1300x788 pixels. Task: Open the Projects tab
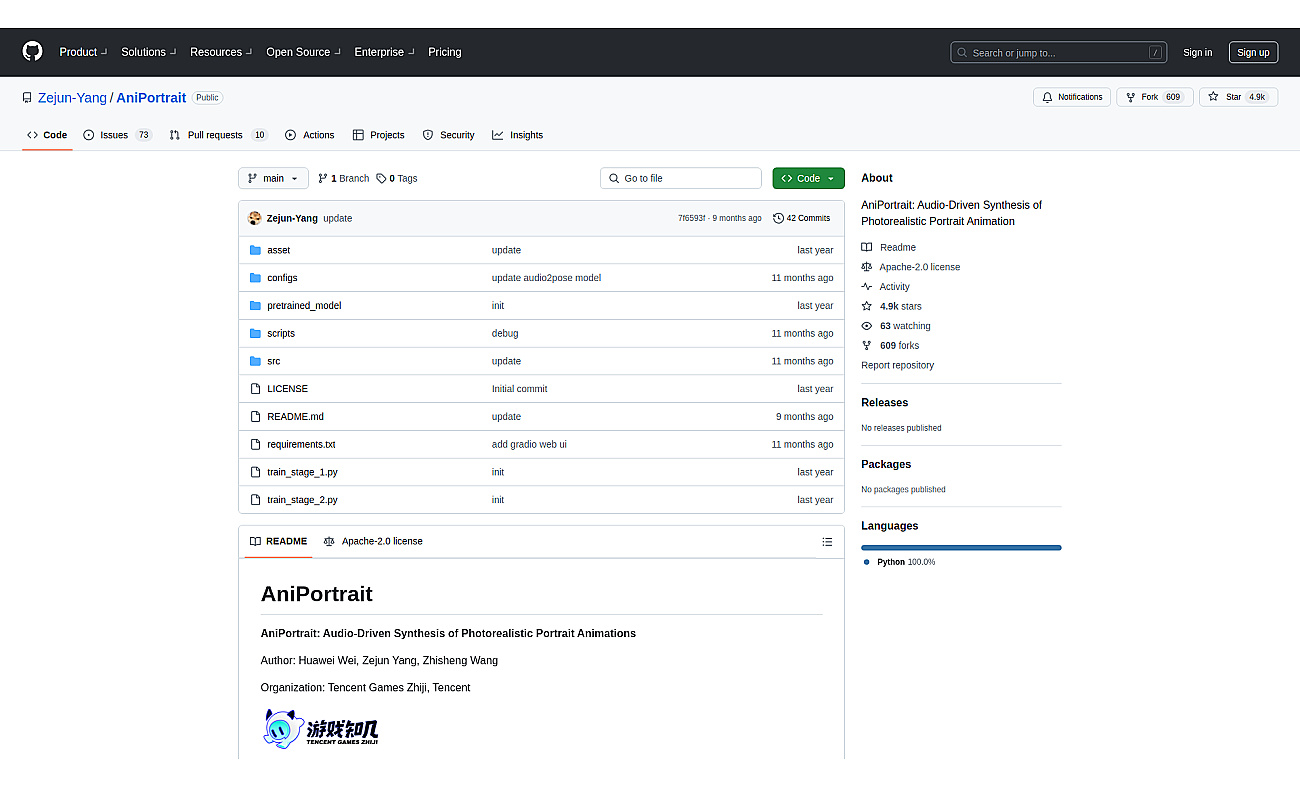378,135
